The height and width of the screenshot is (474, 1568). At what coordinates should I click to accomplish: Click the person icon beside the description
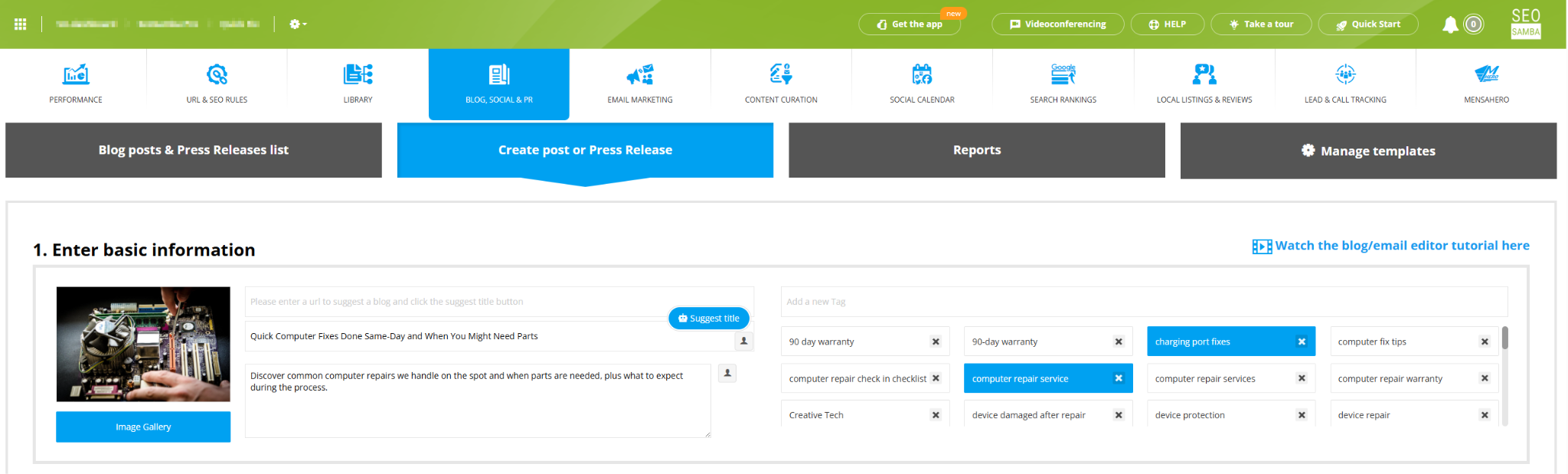(727, 373)
